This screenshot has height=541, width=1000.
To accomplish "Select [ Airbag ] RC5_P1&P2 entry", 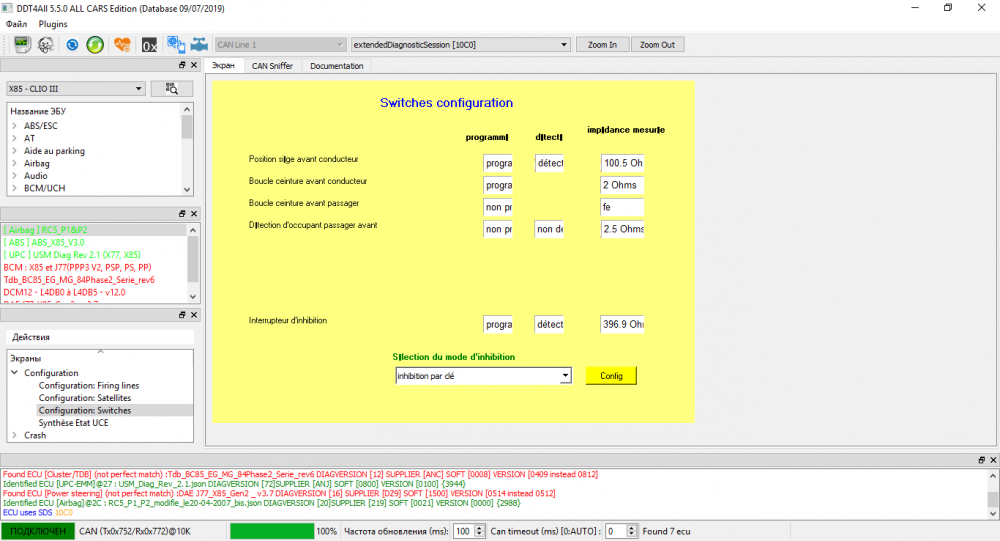I will pos(46,230).
